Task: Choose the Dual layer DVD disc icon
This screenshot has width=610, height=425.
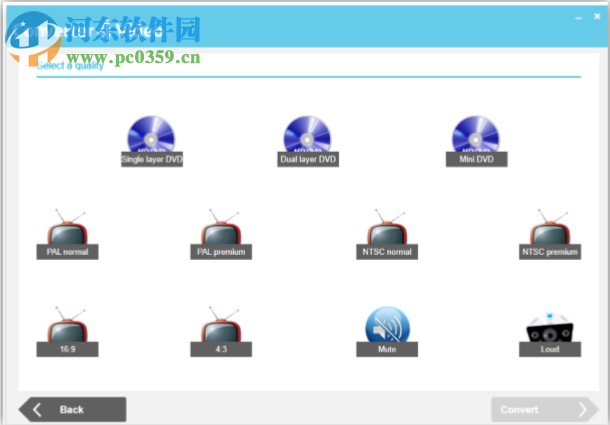Action: pyautogui.click(x=307, y=134)
